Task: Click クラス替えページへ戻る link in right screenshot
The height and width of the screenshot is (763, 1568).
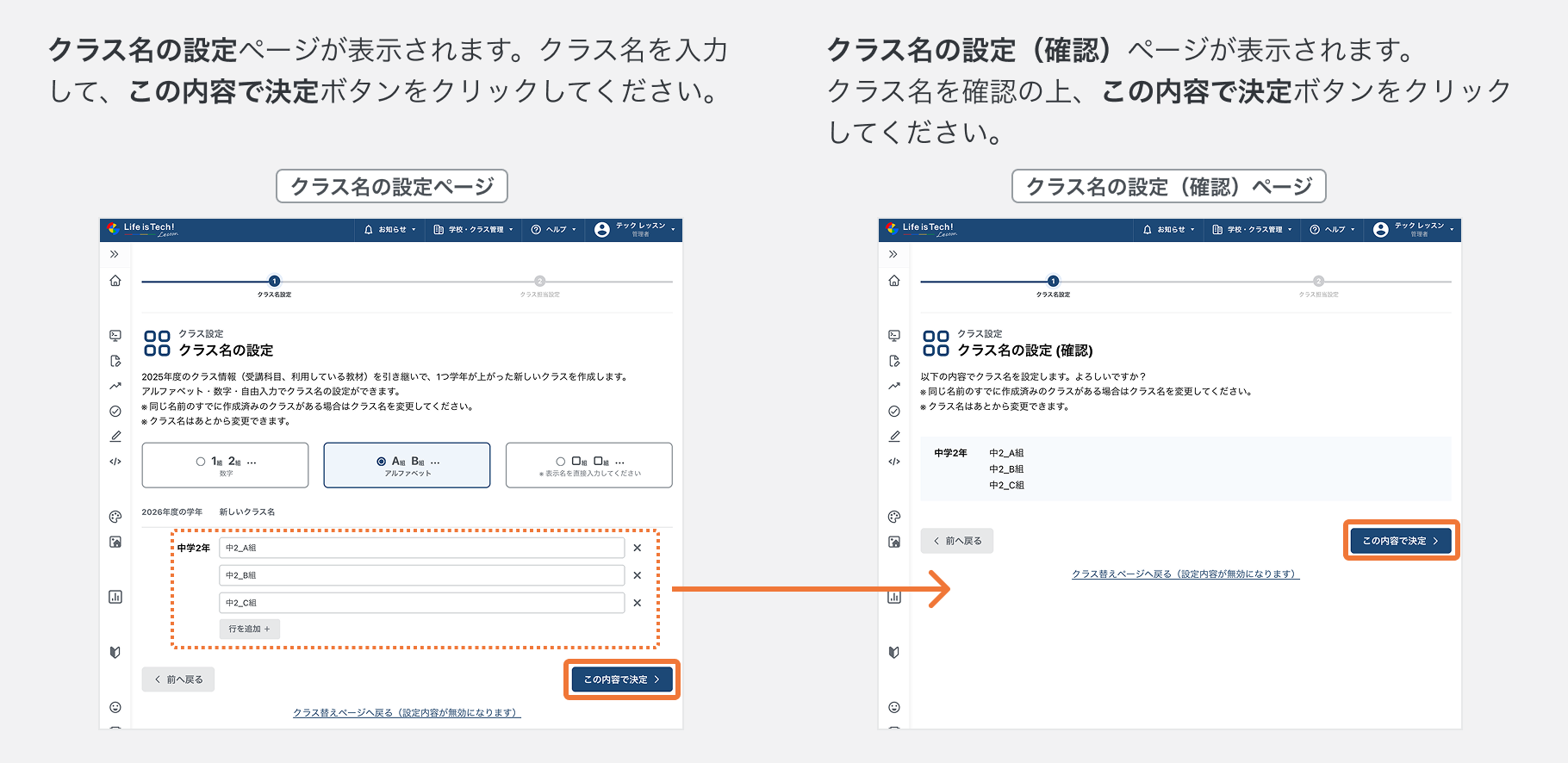Action: click(1185, 574)
